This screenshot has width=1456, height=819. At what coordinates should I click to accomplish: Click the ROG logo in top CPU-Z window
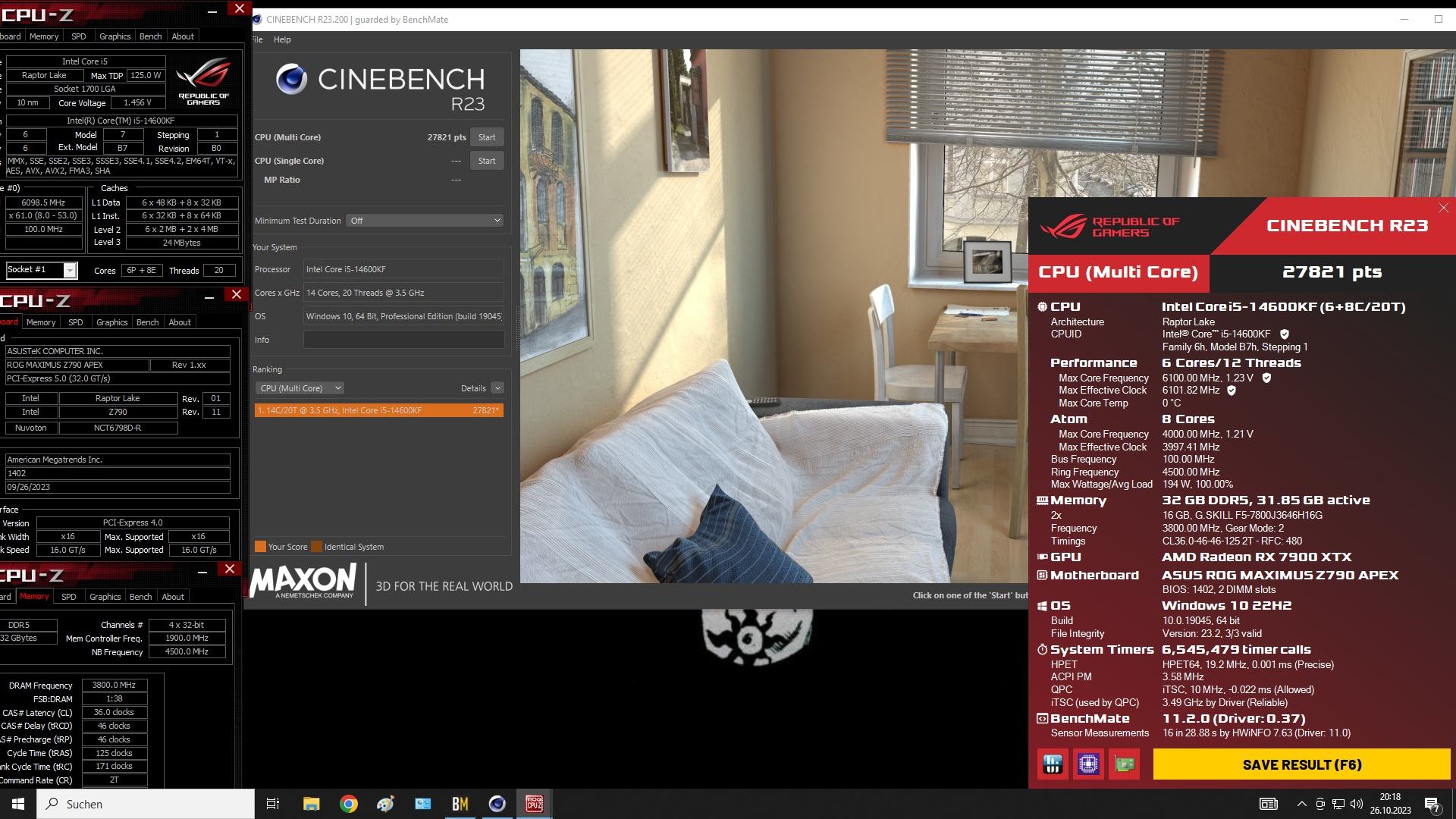203,81
